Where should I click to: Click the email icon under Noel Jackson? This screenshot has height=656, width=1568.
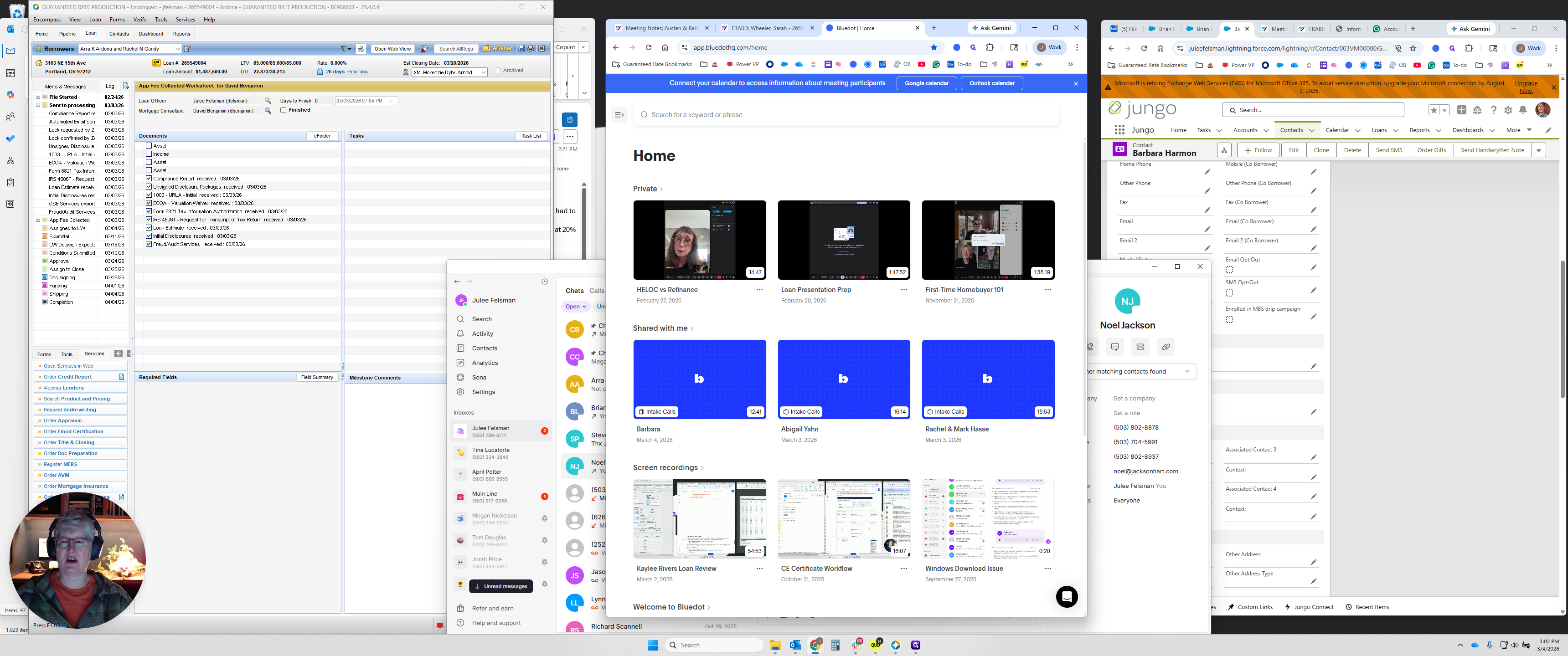1140,347
